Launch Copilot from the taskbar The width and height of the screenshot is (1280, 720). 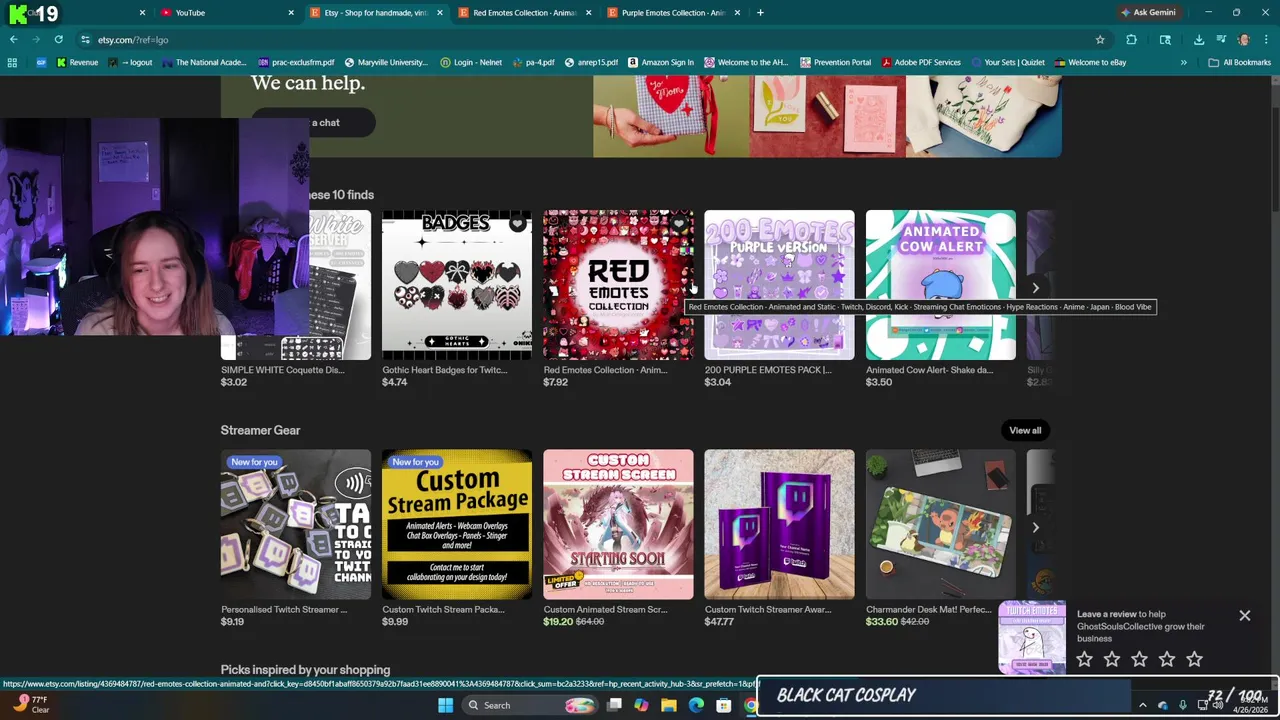641,705
